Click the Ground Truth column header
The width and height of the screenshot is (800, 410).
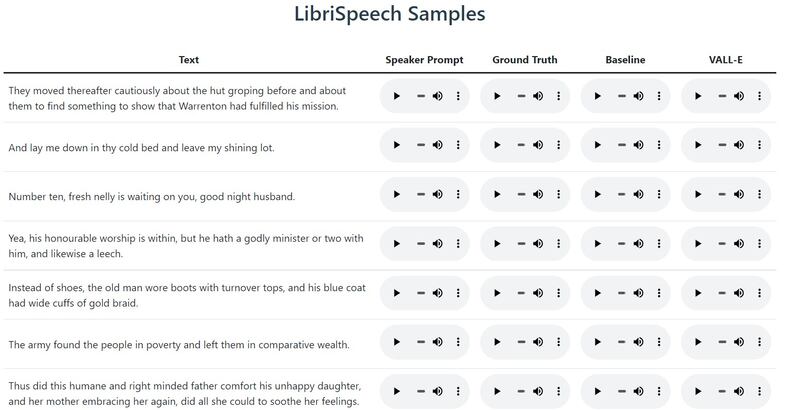(x=525, y=60)
